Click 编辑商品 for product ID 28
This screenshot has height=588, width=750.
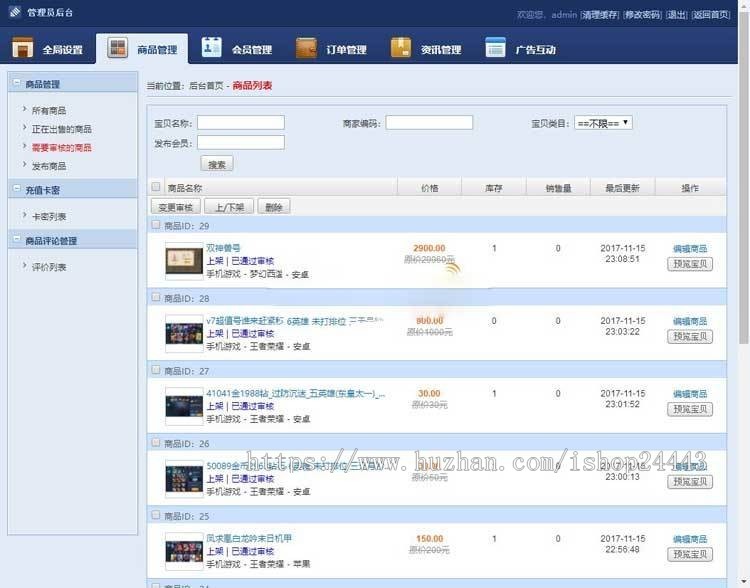(x=690, y=322)
